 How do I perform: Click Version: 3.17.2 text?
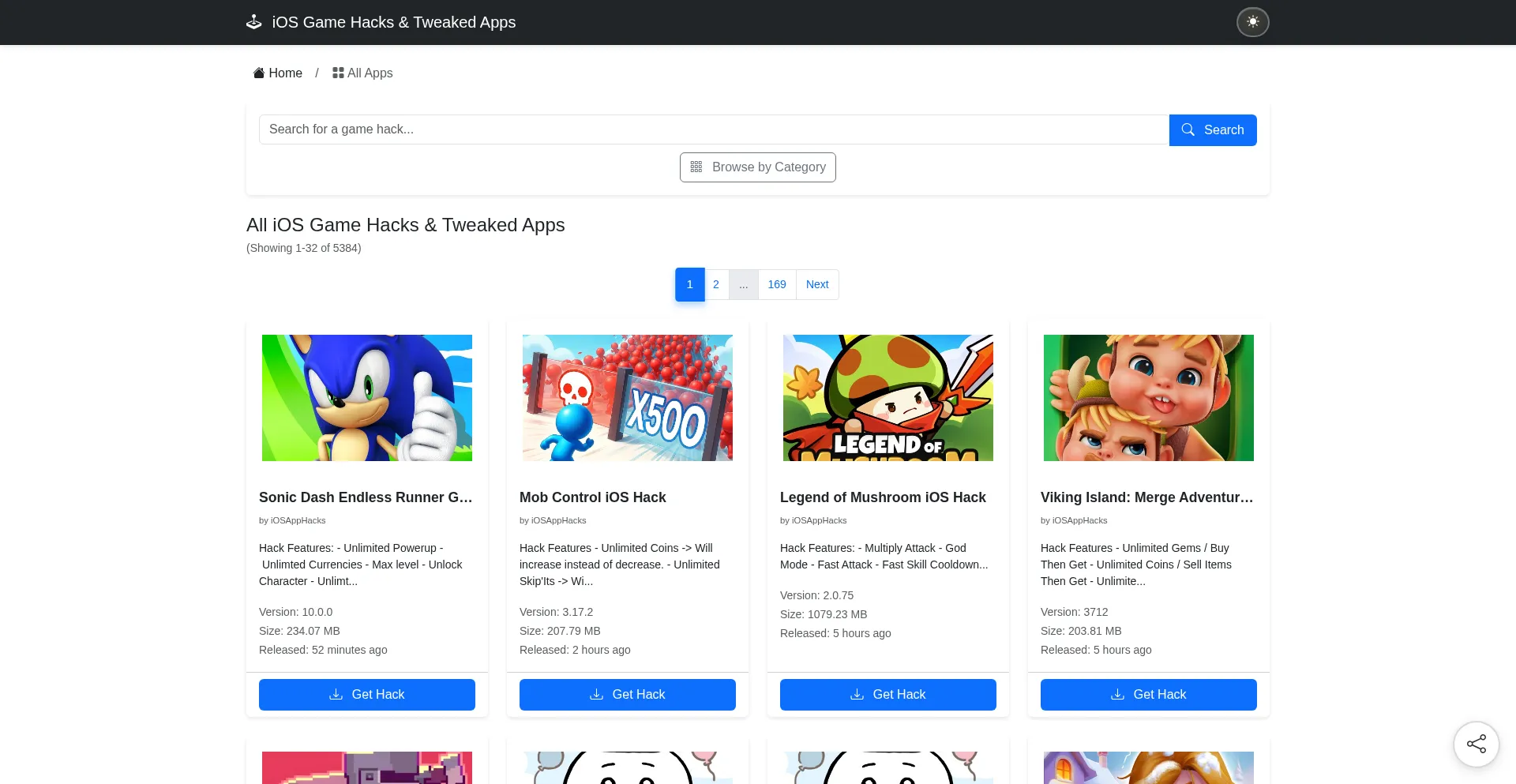[x=557, y=612]
